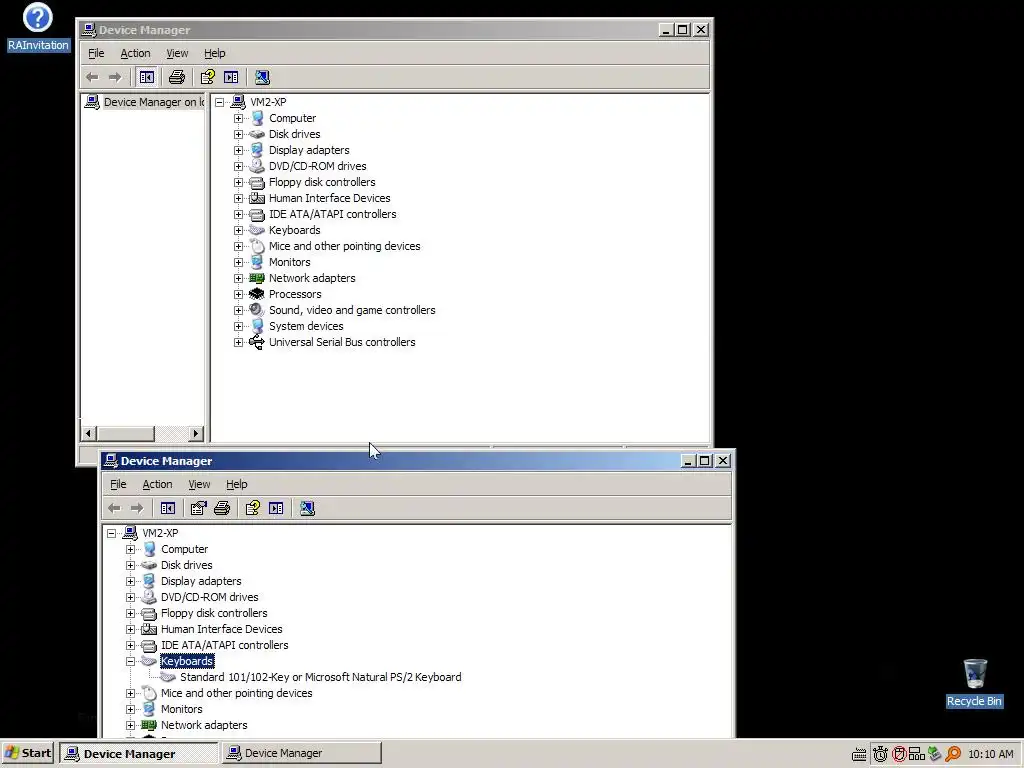This screenshot has width=1024, height=768.
Task: Click the Show/Hide Console Tree icon in the front window
Action: coord(168,508)
